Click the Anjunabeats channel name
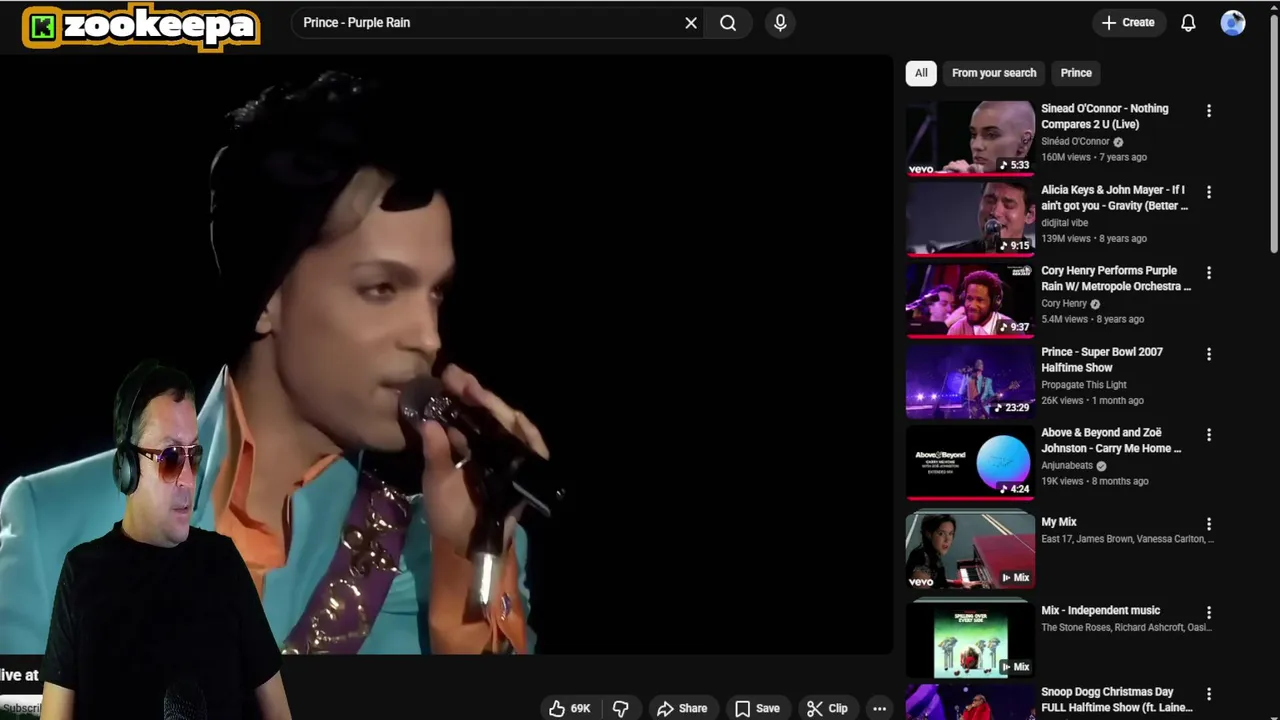 click(1068, 466)
